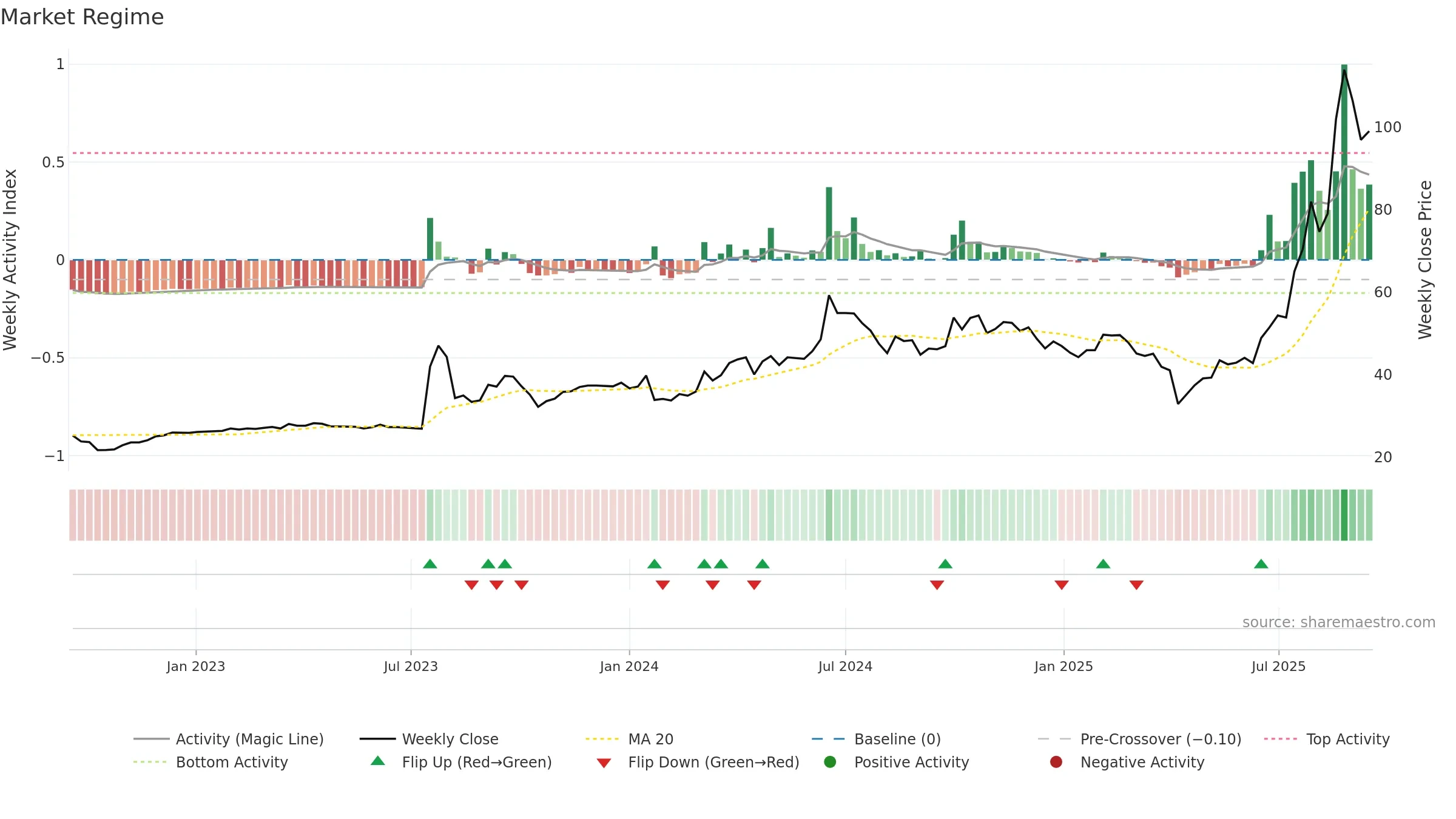Image resolution: width=1456 pixels, height=819 pixels.
Task: Click the Jul 2024 x-axis label
Action: pyautogui.click(x=845, y=666)
